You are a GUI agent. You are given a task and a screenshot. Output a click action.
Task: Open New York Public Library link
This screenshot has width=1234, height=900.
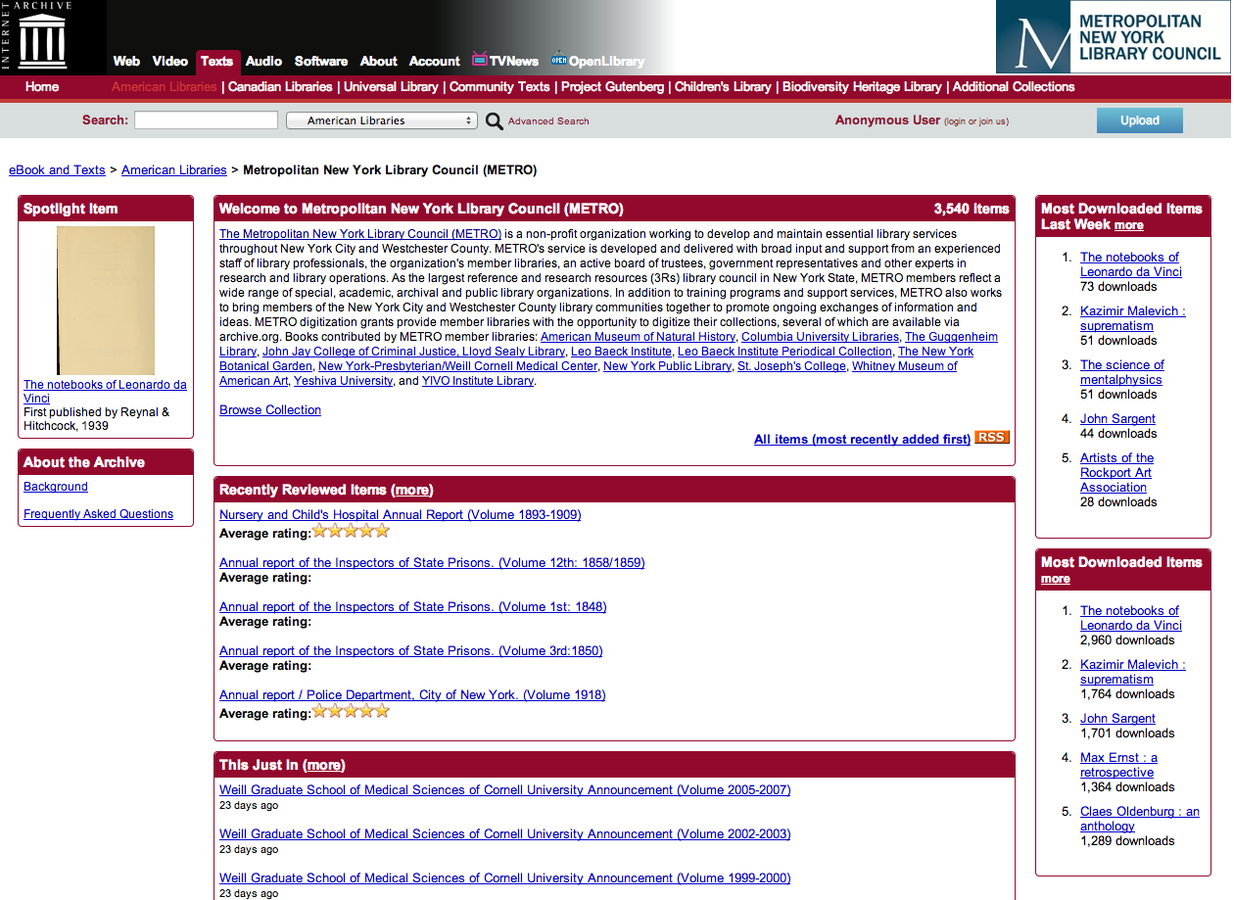point(667,366)
